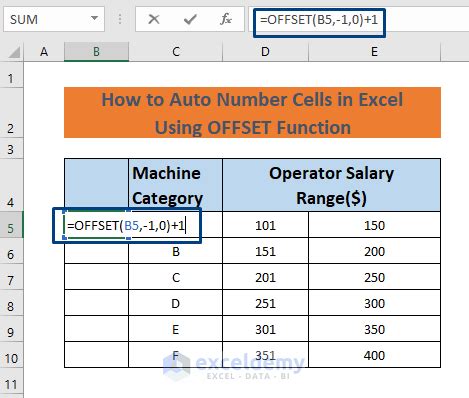Select row 9 header
The width and height of the screenshot is (469, 398).
coord(12,329)
